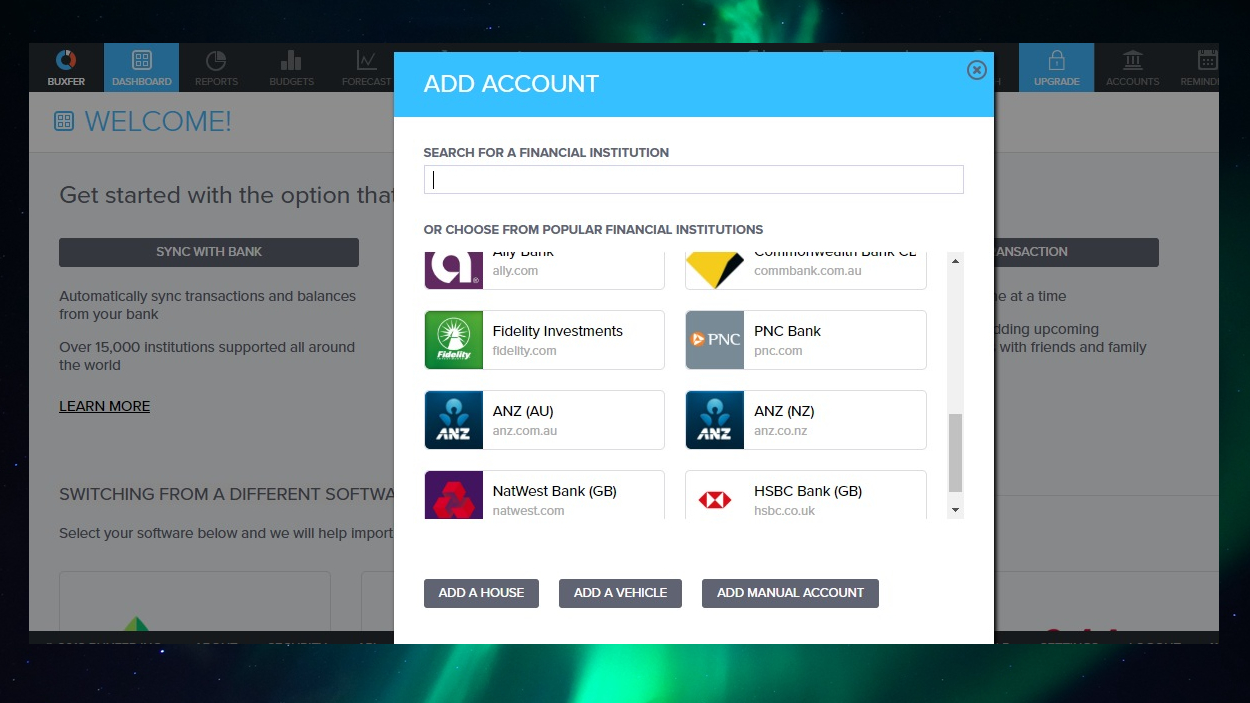Screen dimensions: 1250x703
Task: Click the grid icon beside the WELCOME! heading
Action: 64,122
